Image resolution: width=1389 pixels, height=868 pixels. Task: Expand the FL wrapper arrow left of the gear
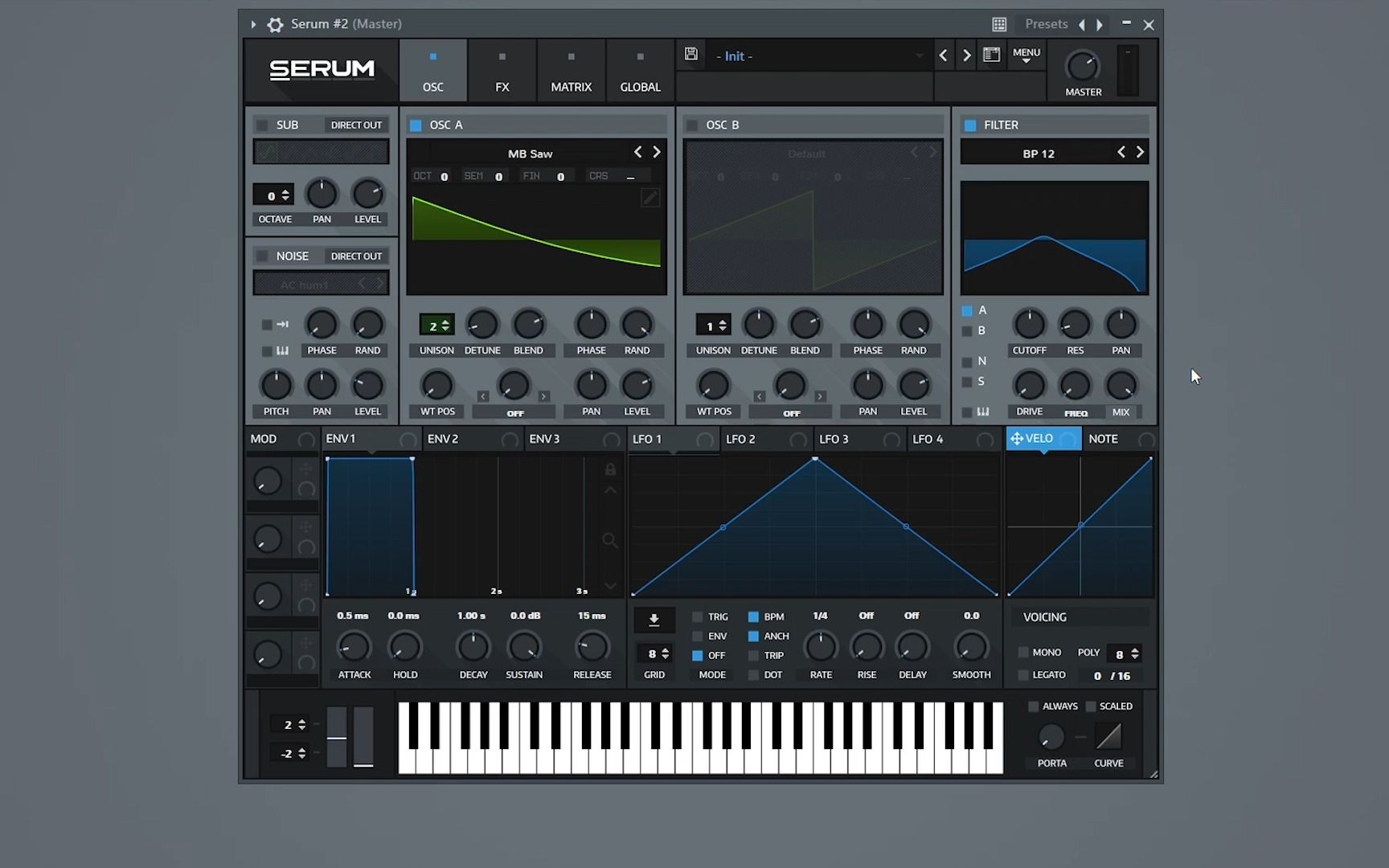[253, 25]
